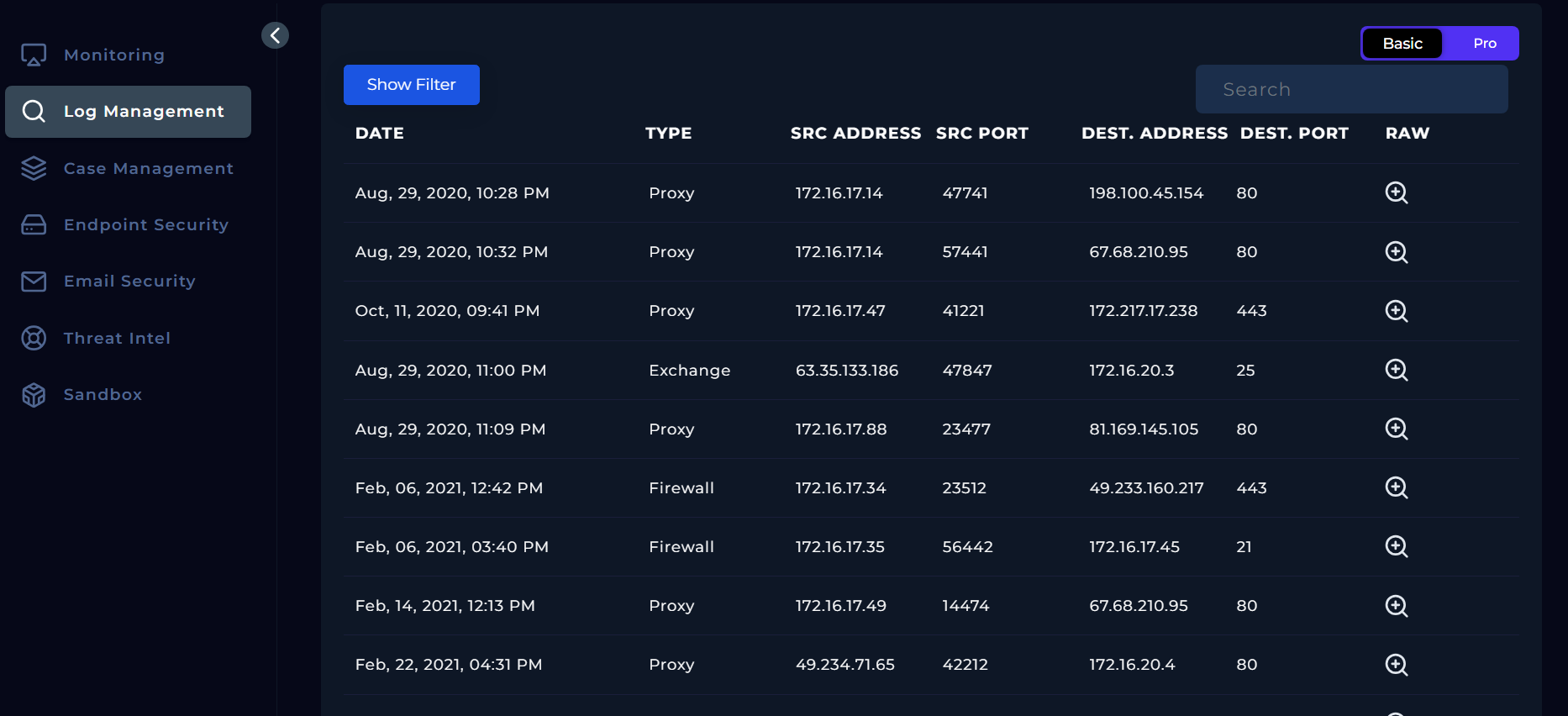The width and height of the screenshot is (1568, 716).
Task: Switch to Pro mode
Action: coord(1484,44)
